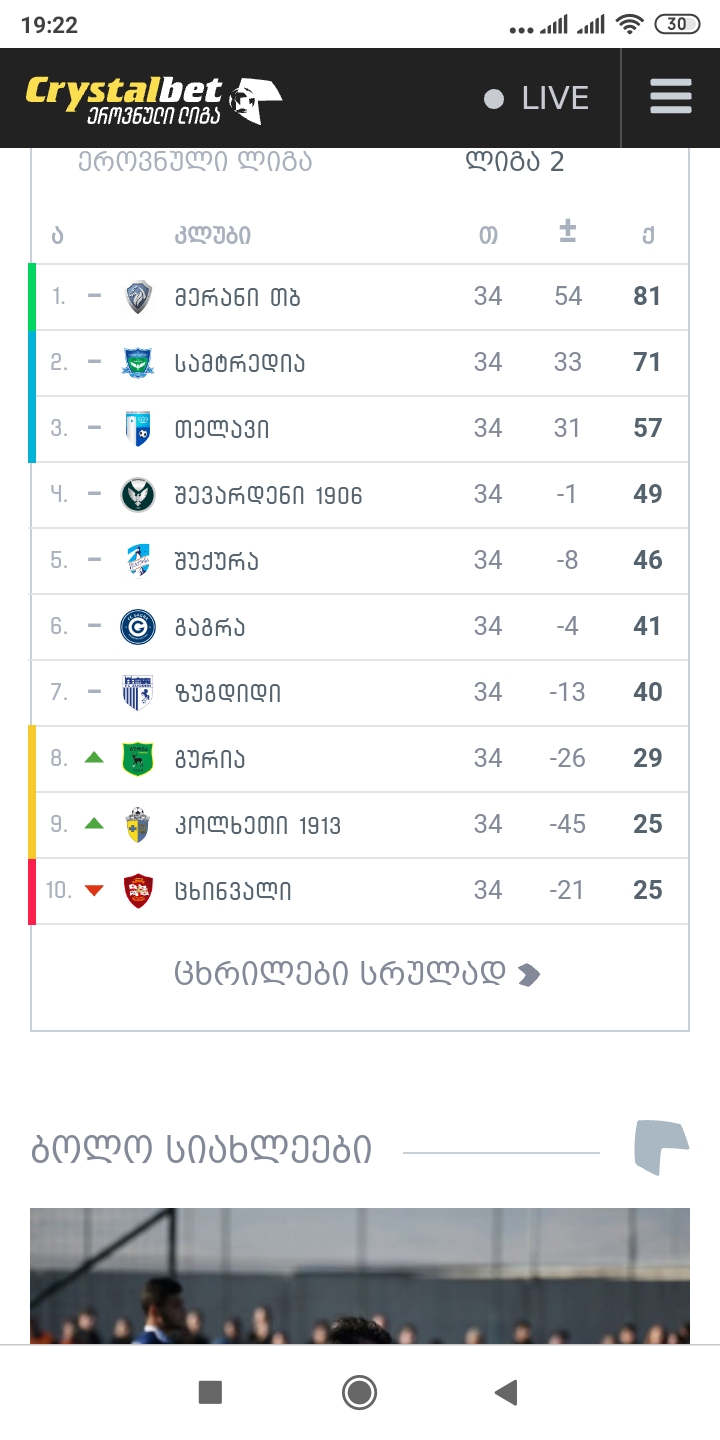Viewport: 720px width, 1440px height.
Task: Click the შუქურა club badge
Action: click(x=139, y=560)
